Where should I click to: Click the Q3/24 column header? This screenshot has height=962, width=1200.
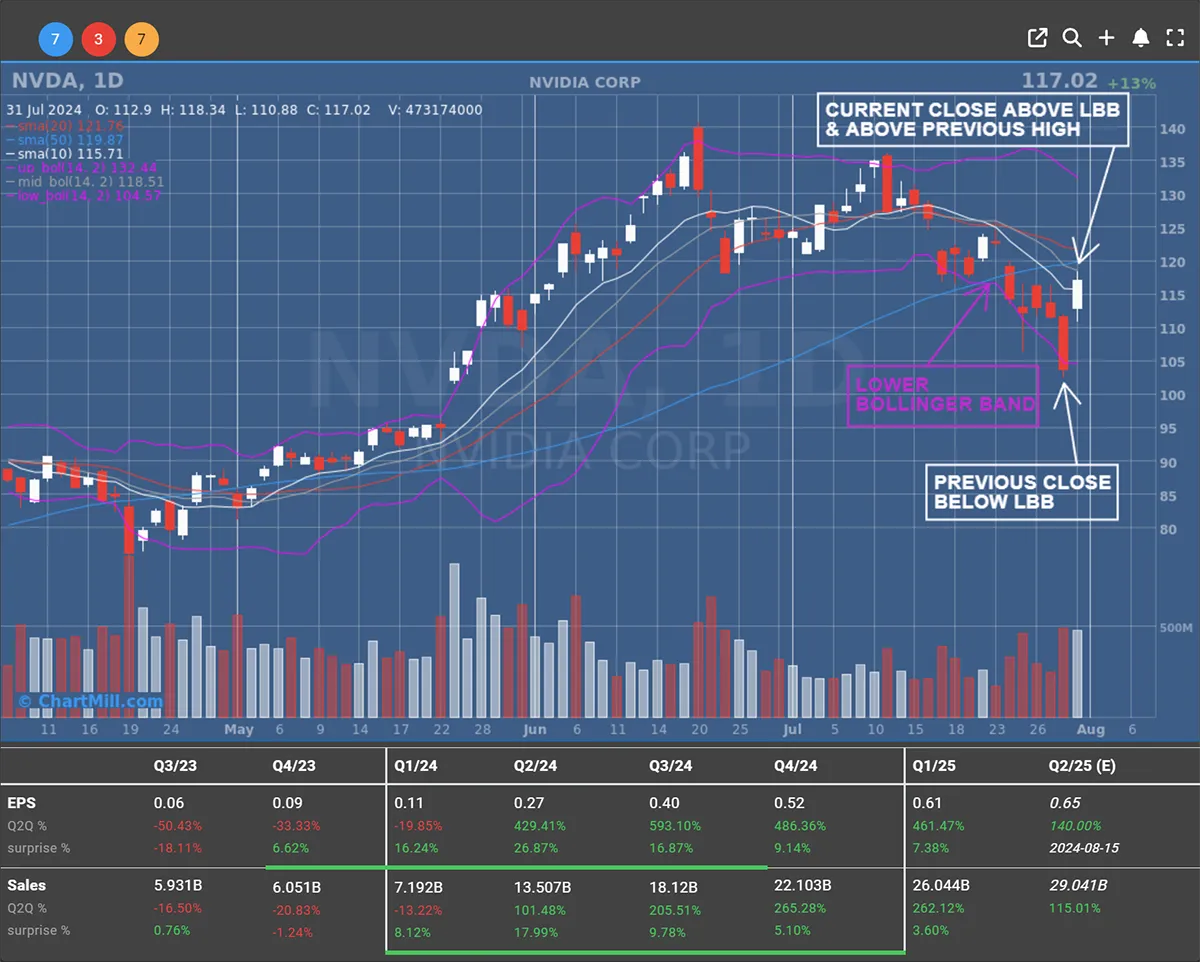click(670, 766)
